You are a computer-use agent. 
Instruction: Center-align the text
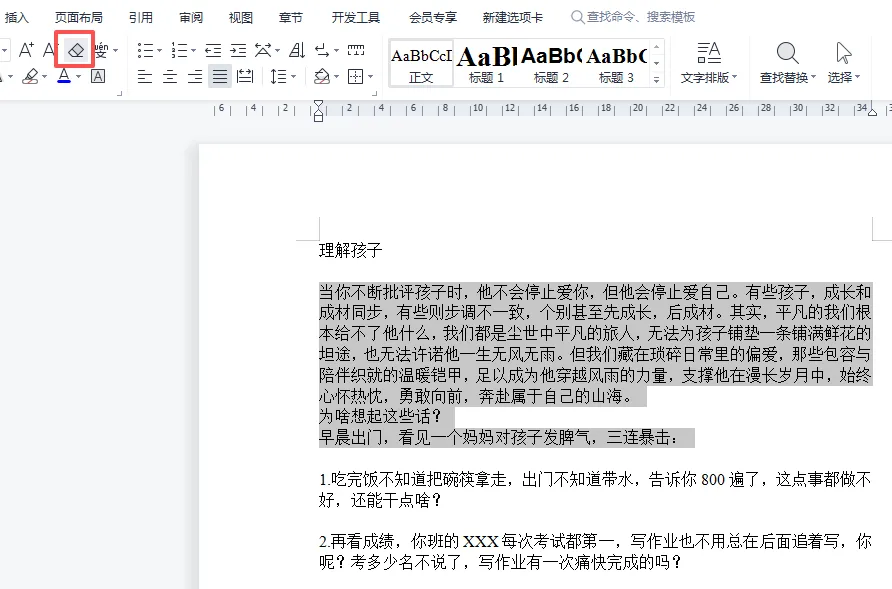tap(170, 76)
